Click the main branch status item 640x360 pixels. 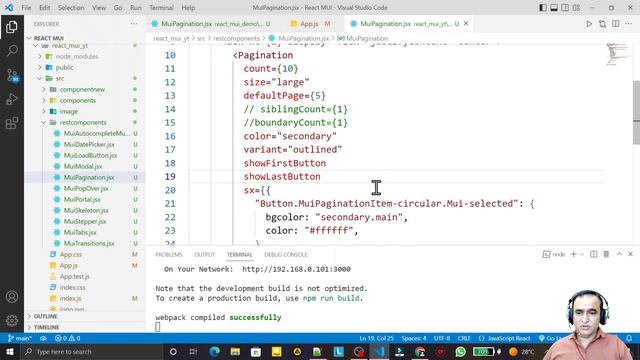[20, 338]
